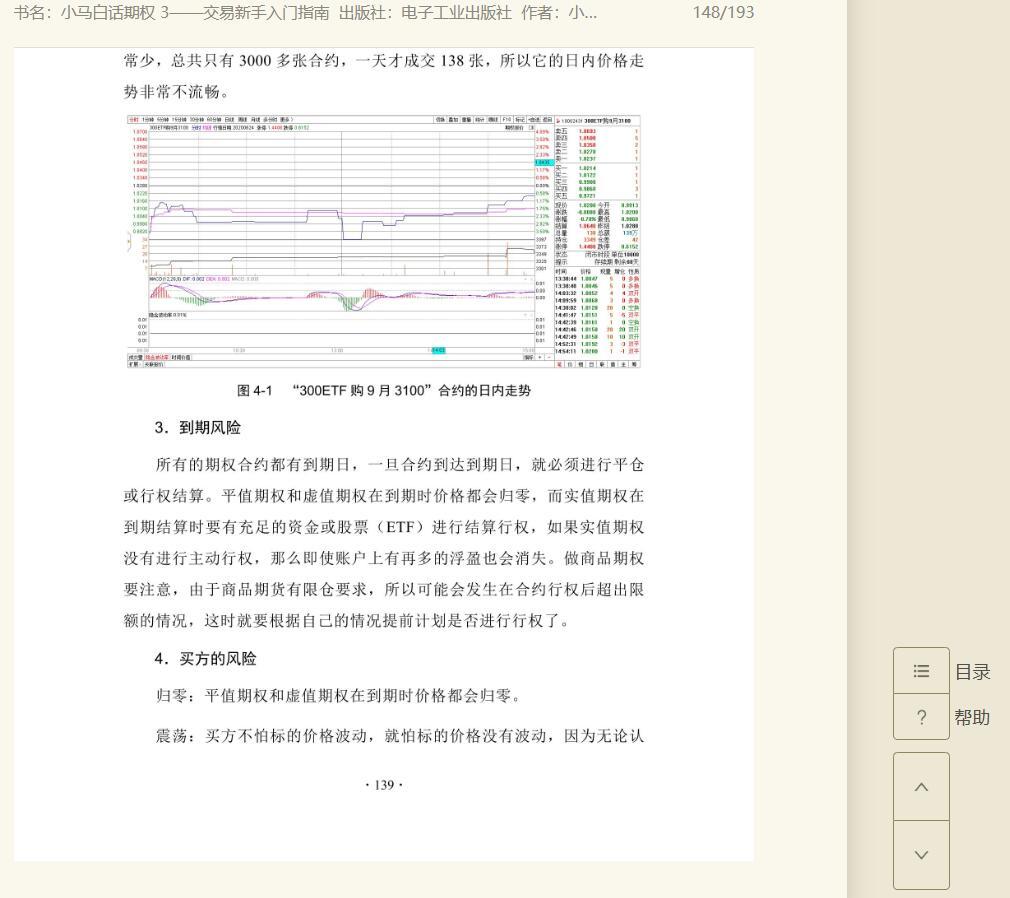Click the question mark help icon

(921, 717)
